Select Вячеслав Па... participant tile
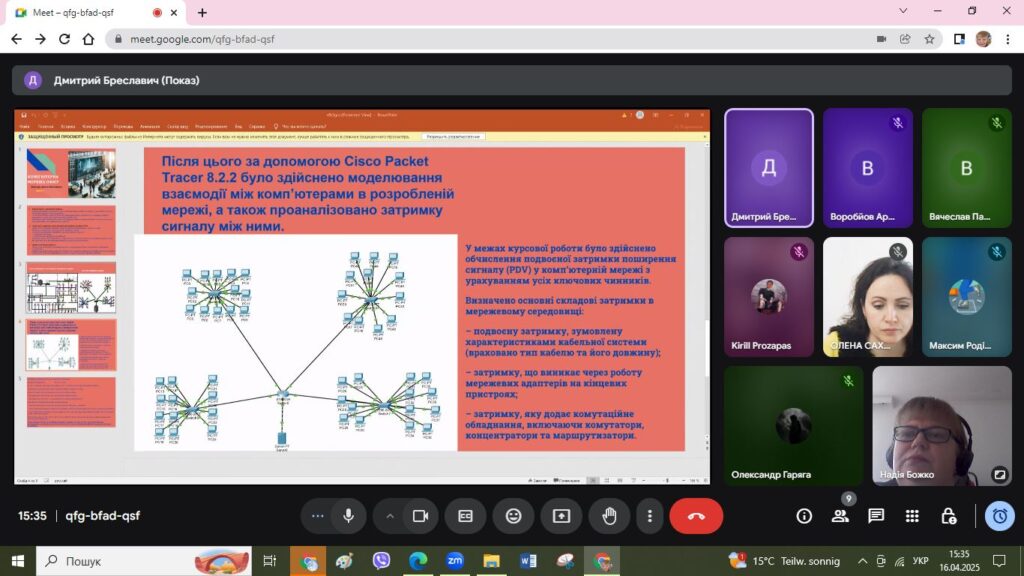1024x576 pixels. coord(967,168)
